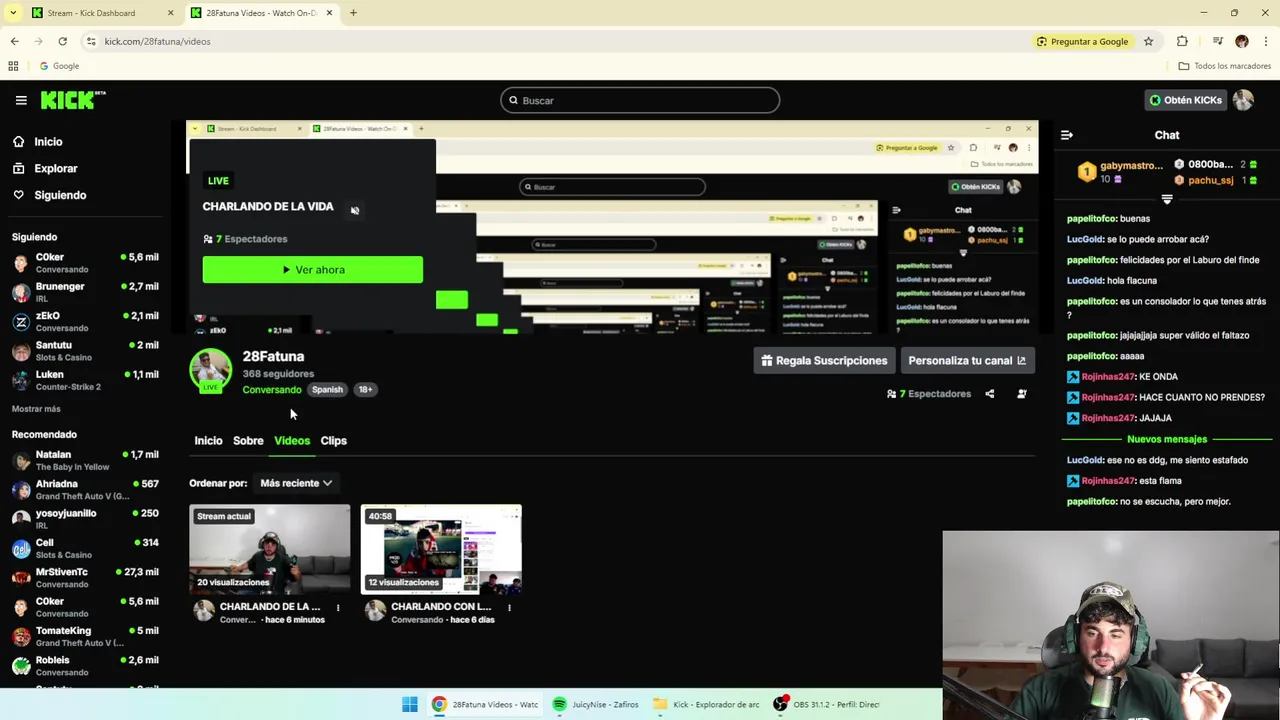Image resolution: width=1280 pixels, height=720 pixels.
Task: Click the share icon under channel buttons
Action: [990, 394]
